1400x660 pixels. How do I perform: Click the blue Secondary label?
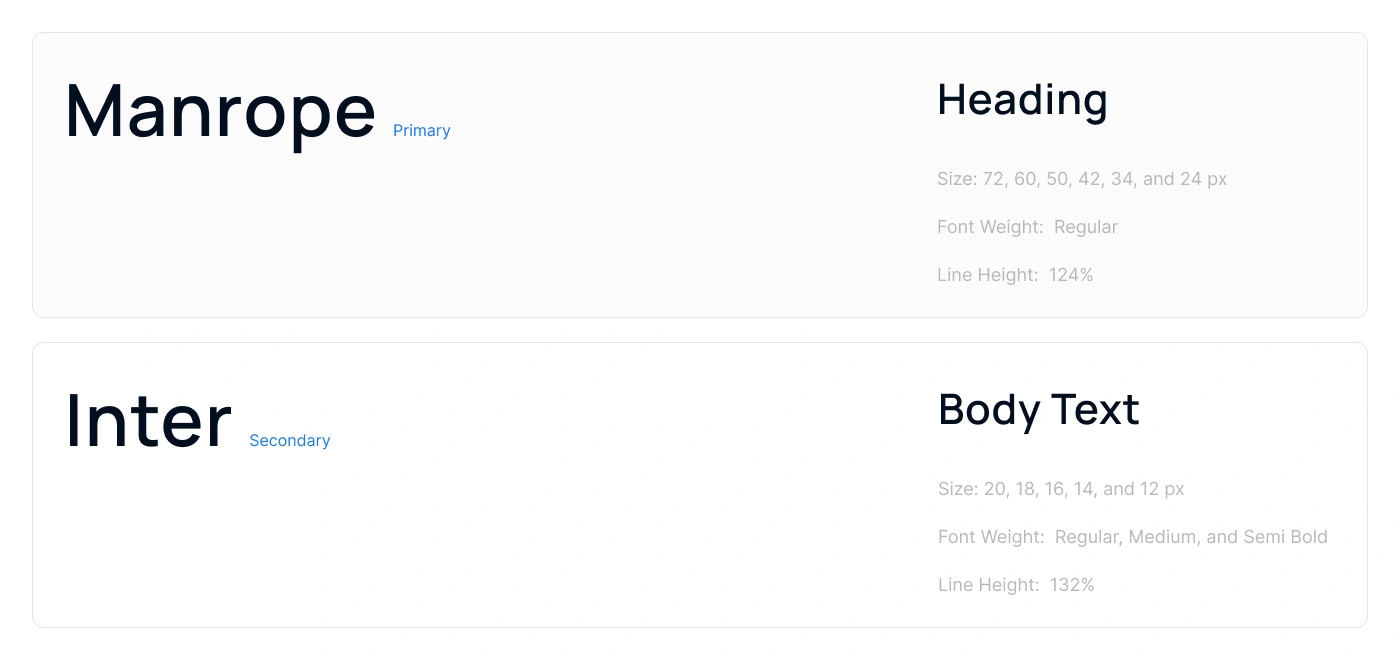289,441
